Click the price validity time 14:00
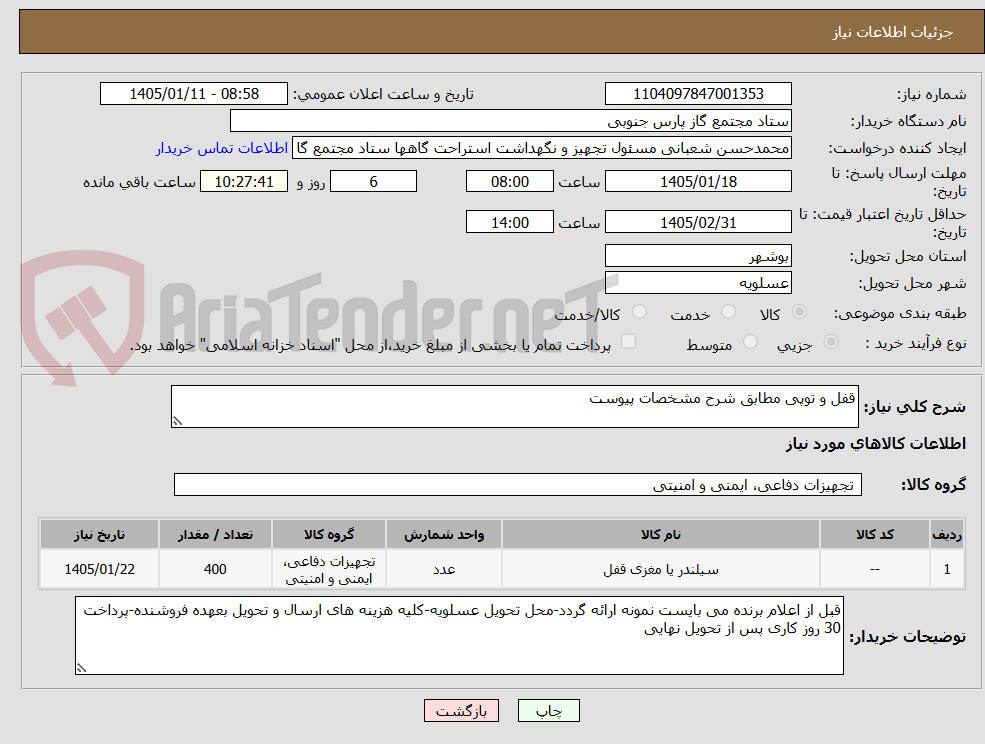Viewport: 985px width, 744px height. (509, 222)
